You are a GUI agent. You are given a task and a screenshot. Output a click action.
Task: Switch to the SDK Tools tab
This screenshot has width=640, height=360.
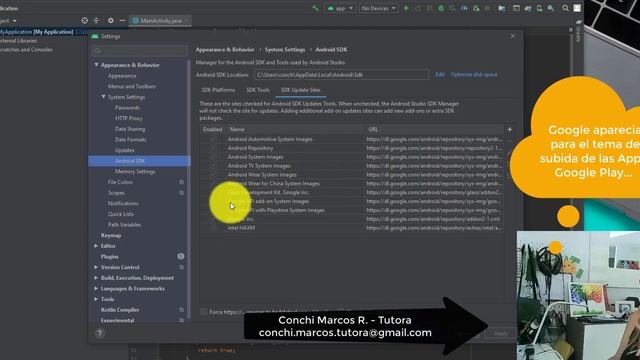258,90
